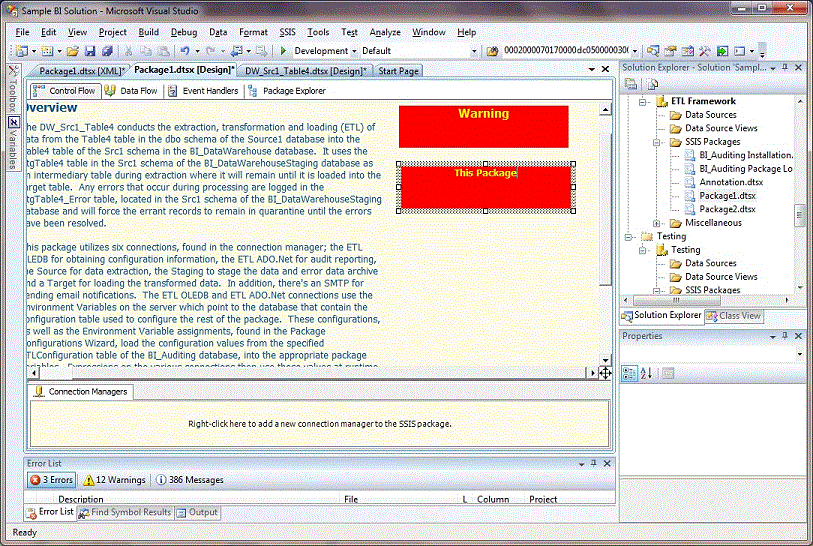813x546 pixels.
Task: Click the New Project toolbar icon
Action: 22,51
